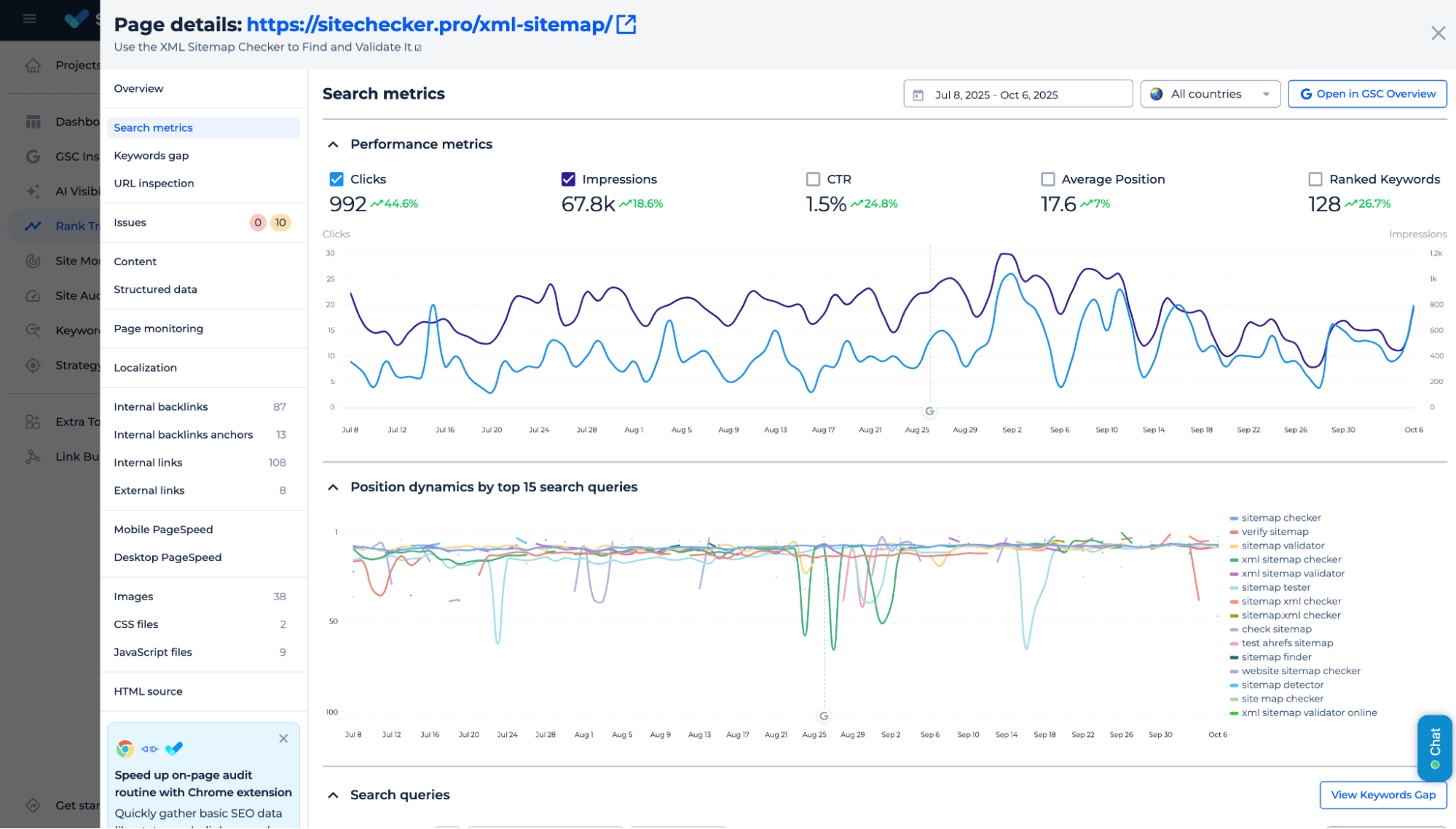Open page URL via external link icon
1456x829 pixels.
point(626,25)
